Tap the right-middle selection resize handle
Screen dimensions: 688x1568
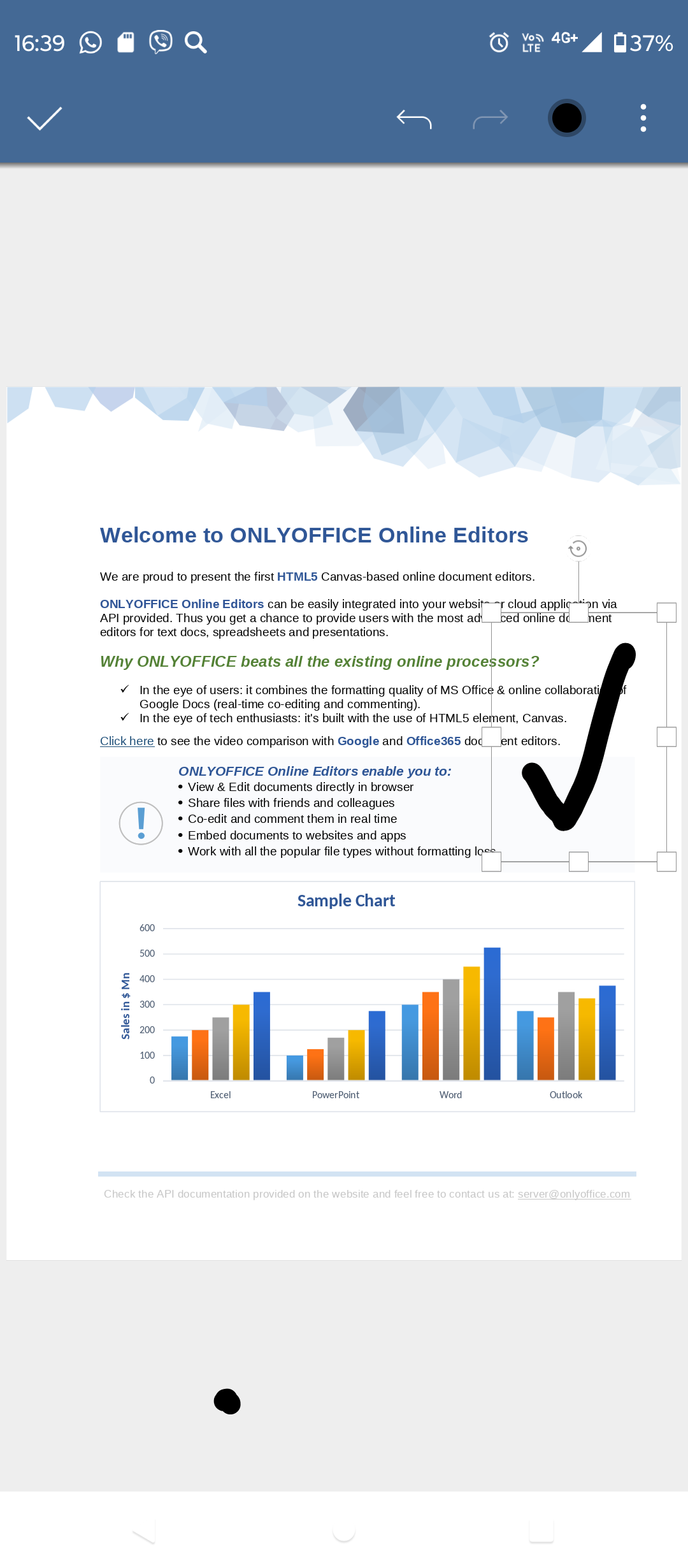(666, 737)
